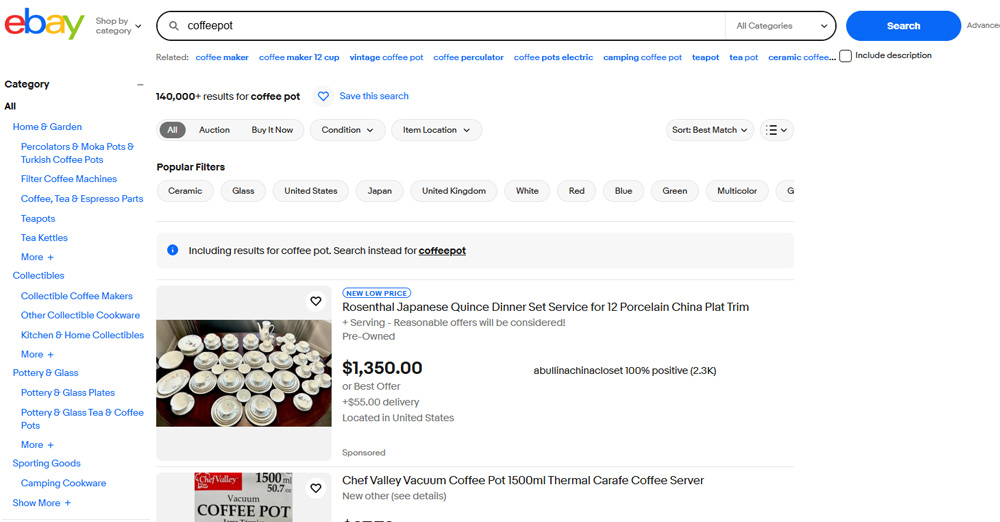
Task: Select the All listings tab
Action: pos(172,130)
